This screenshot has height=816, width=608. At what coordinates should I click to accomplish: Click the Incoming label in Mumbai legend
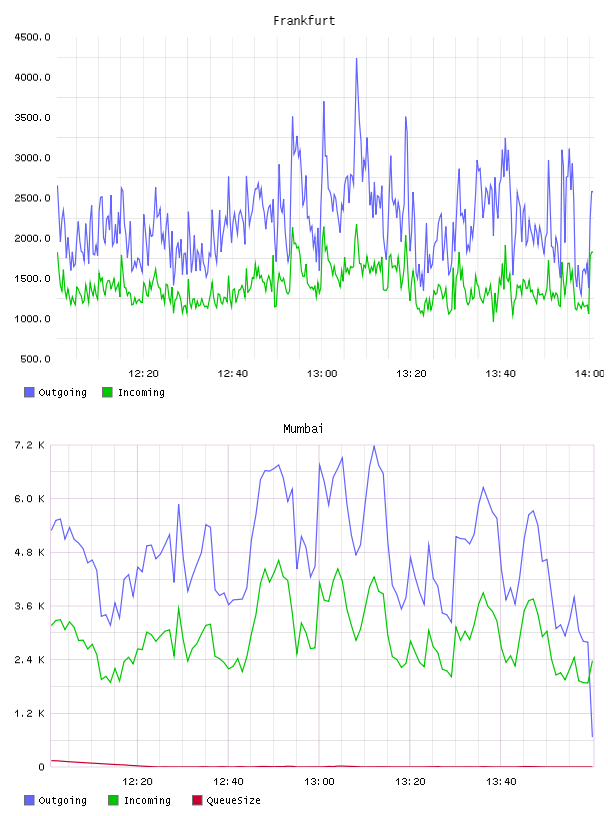point(147,800)
